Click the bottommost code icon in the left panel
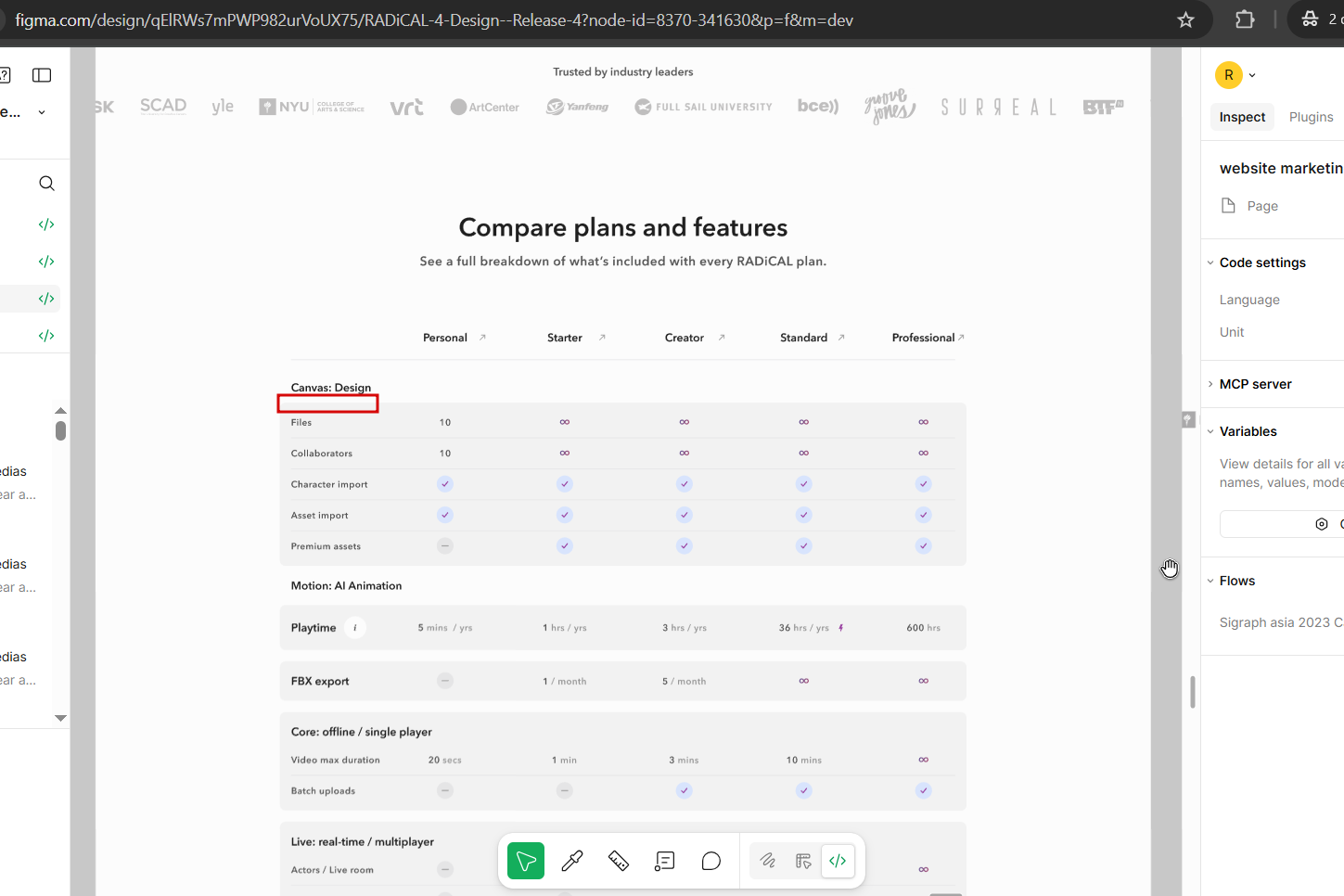Image resolution: width=1344 pixels, height=896 pixels. [x=46, y=336]
